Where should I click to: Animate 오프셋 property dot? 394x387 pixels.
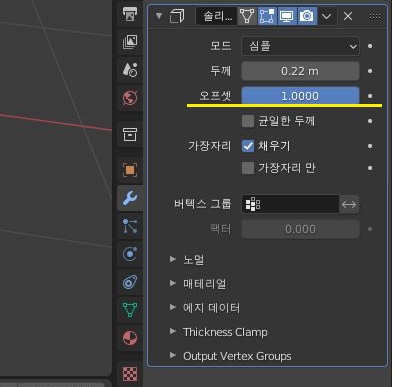coord(370,96)
